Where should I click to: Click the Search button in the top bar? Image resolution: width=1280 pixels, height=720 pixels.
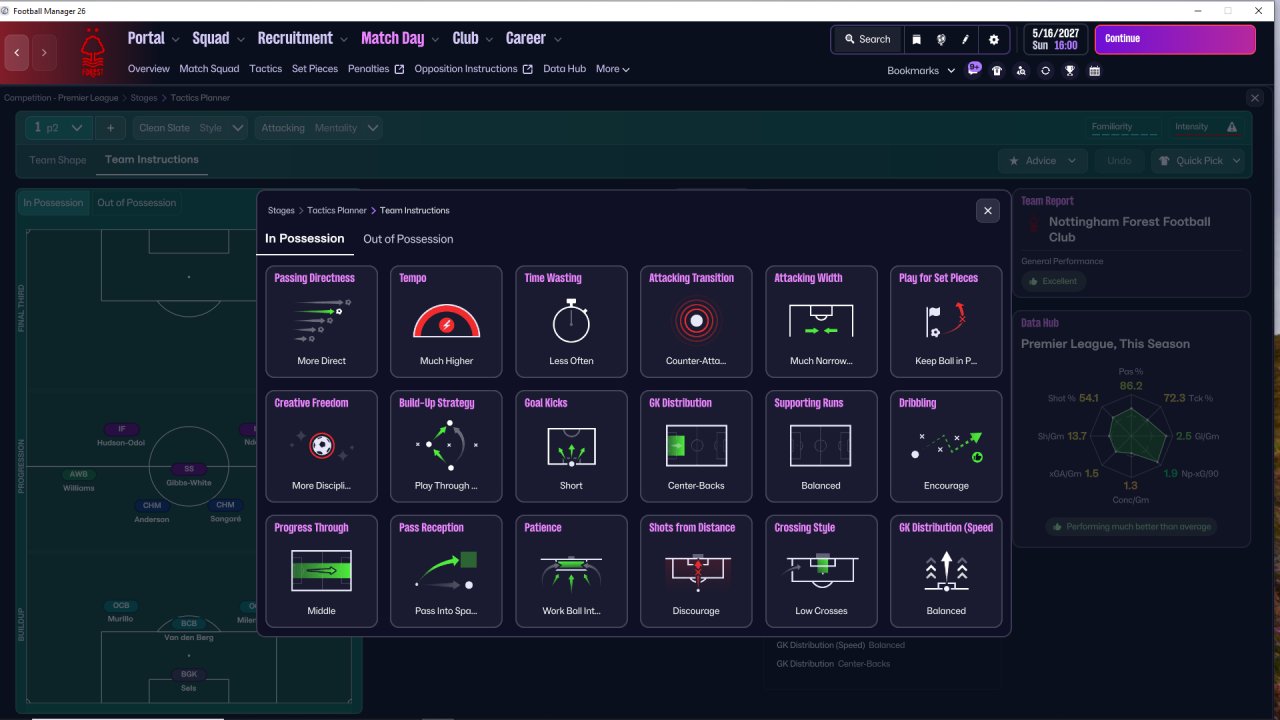pyautogui.click(x=867, y=40)
